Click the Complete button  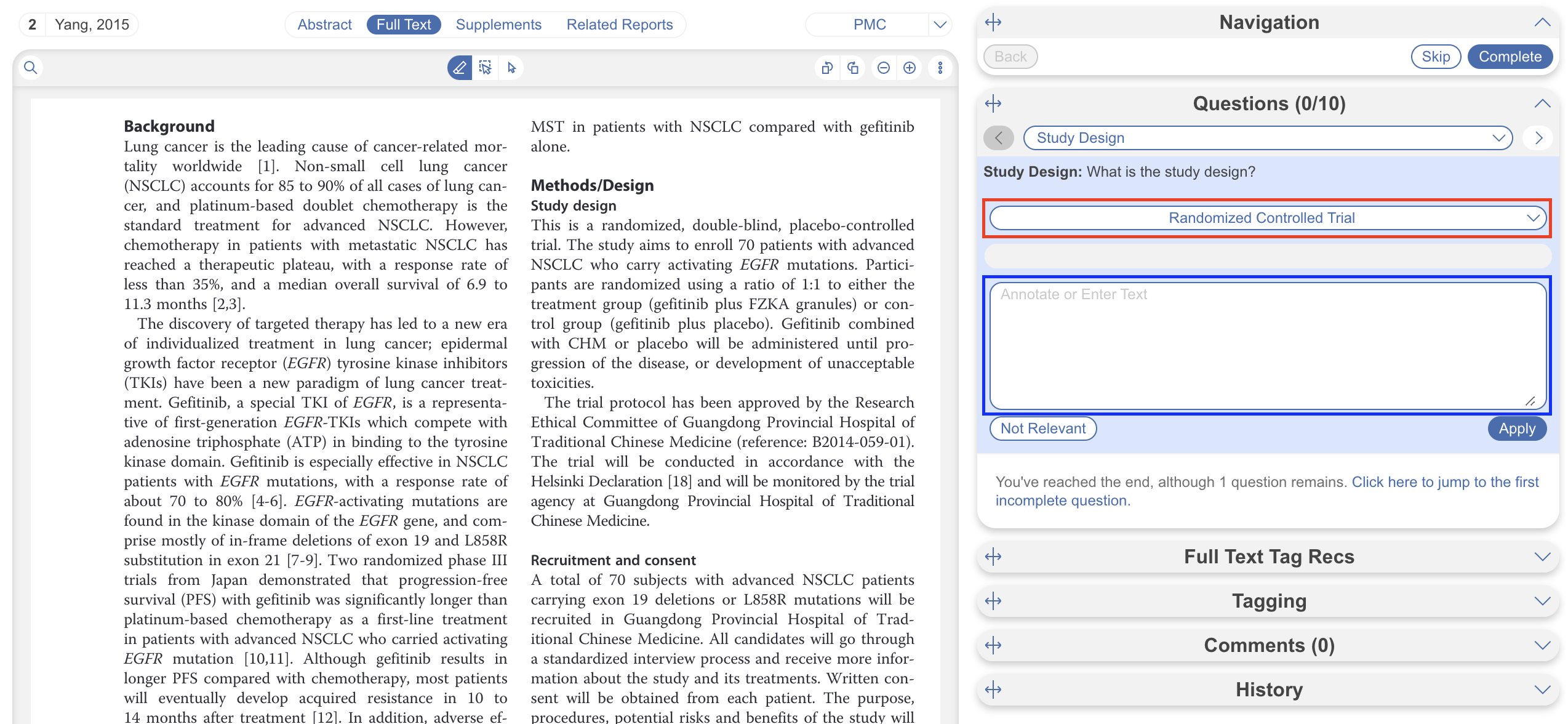(x=1510, y=57)
